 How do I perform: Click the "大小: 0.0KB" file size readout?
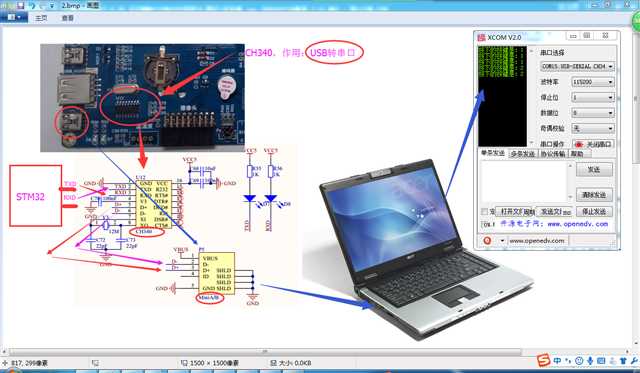[x=295, y=363]
